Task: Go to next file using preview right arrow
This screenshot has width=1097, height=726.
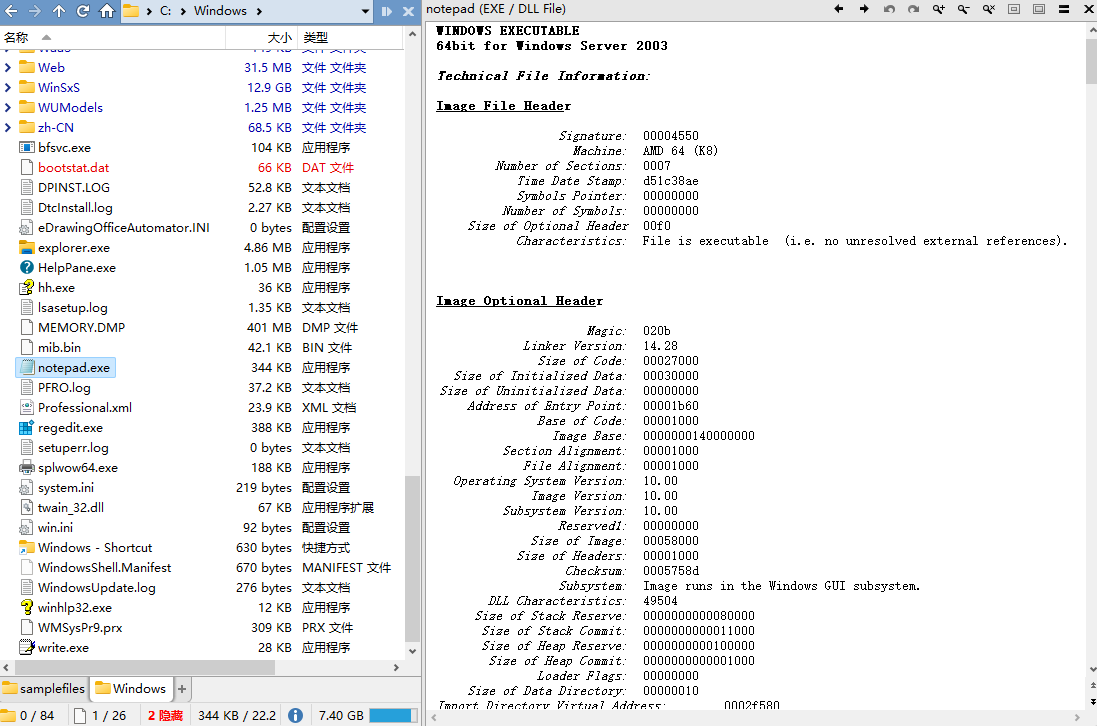Action: [863, 10]
